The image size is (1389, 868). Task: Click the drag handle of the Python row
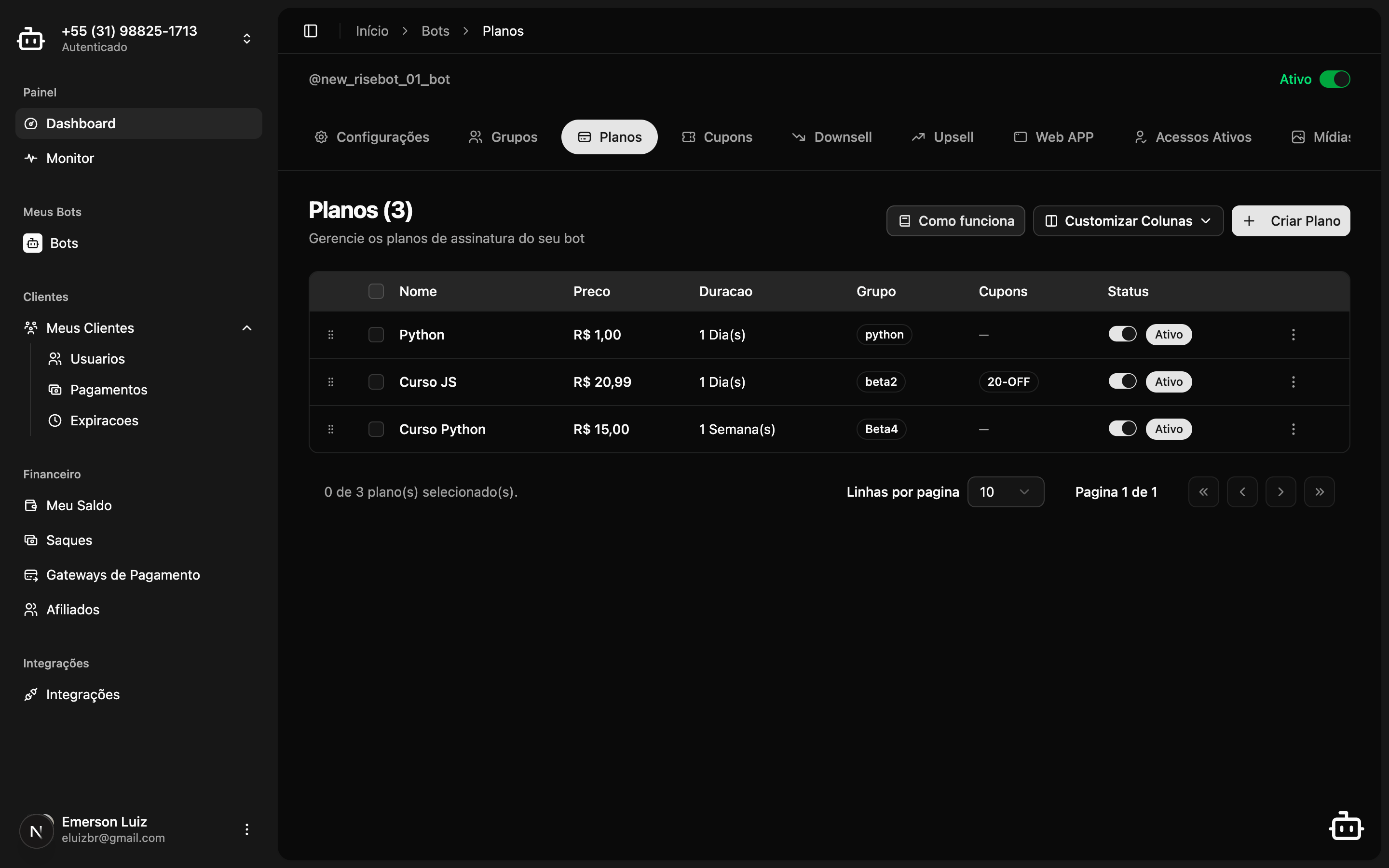tap(330, 335)
